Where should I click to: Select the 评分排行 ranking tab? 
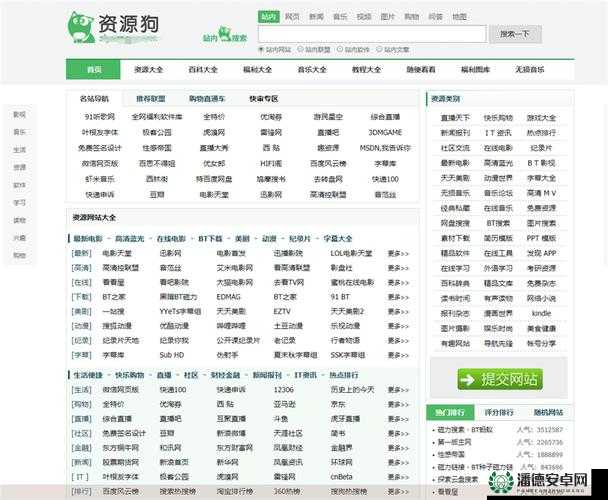pos(499,412)
